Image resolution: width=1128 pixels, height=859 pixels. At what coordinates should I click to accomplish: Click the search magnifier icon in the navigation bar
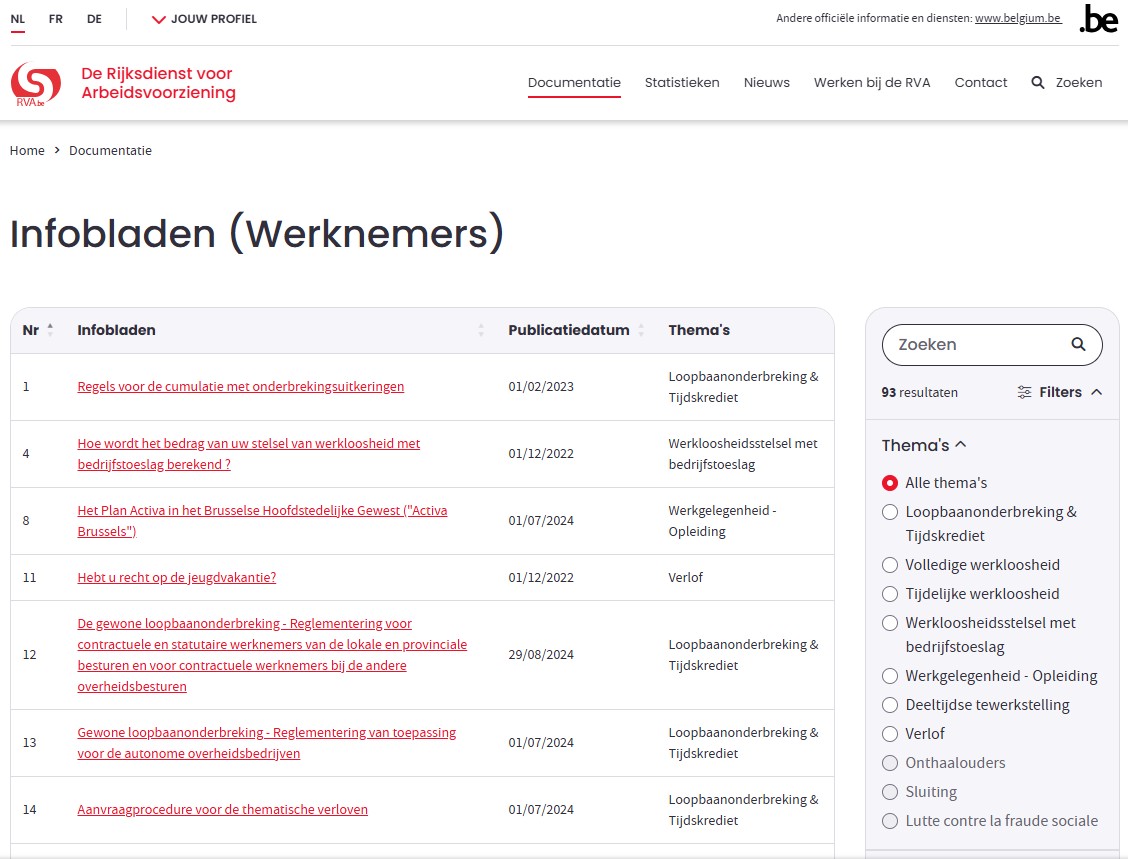(x=1038, y=82)
